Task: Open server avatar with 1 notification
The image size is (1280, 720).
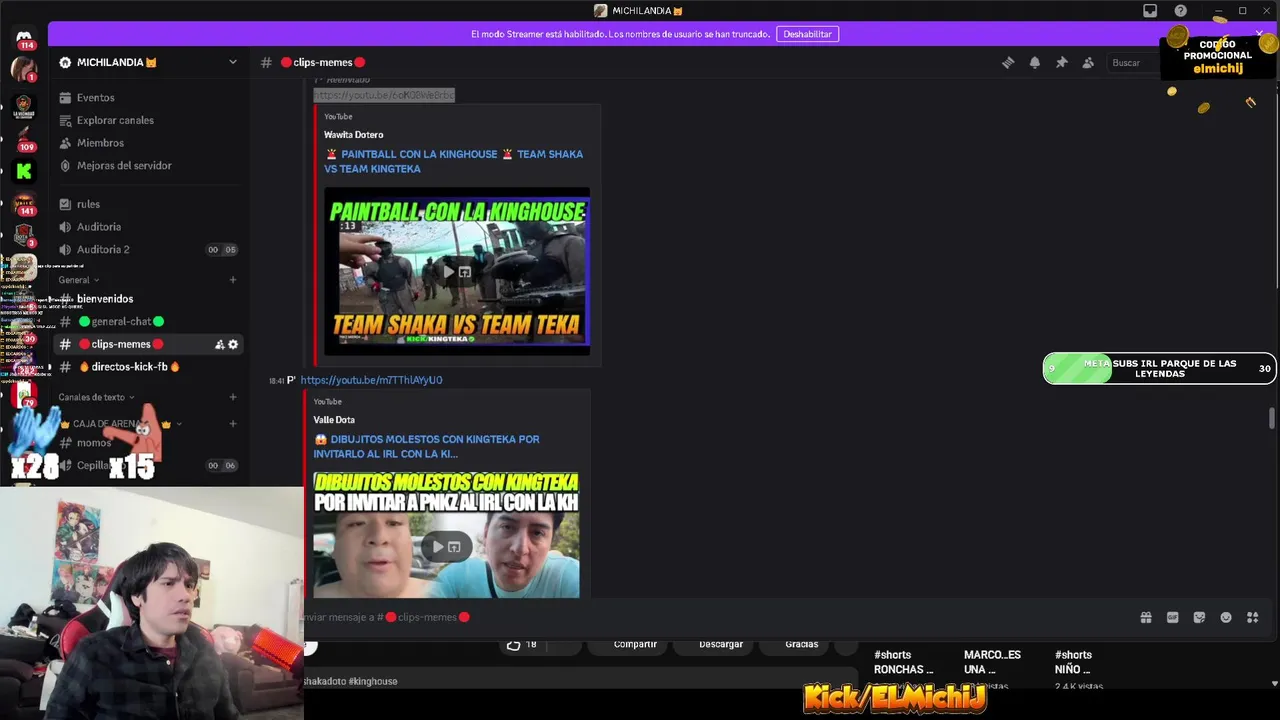Action: (x=23, y=69)
